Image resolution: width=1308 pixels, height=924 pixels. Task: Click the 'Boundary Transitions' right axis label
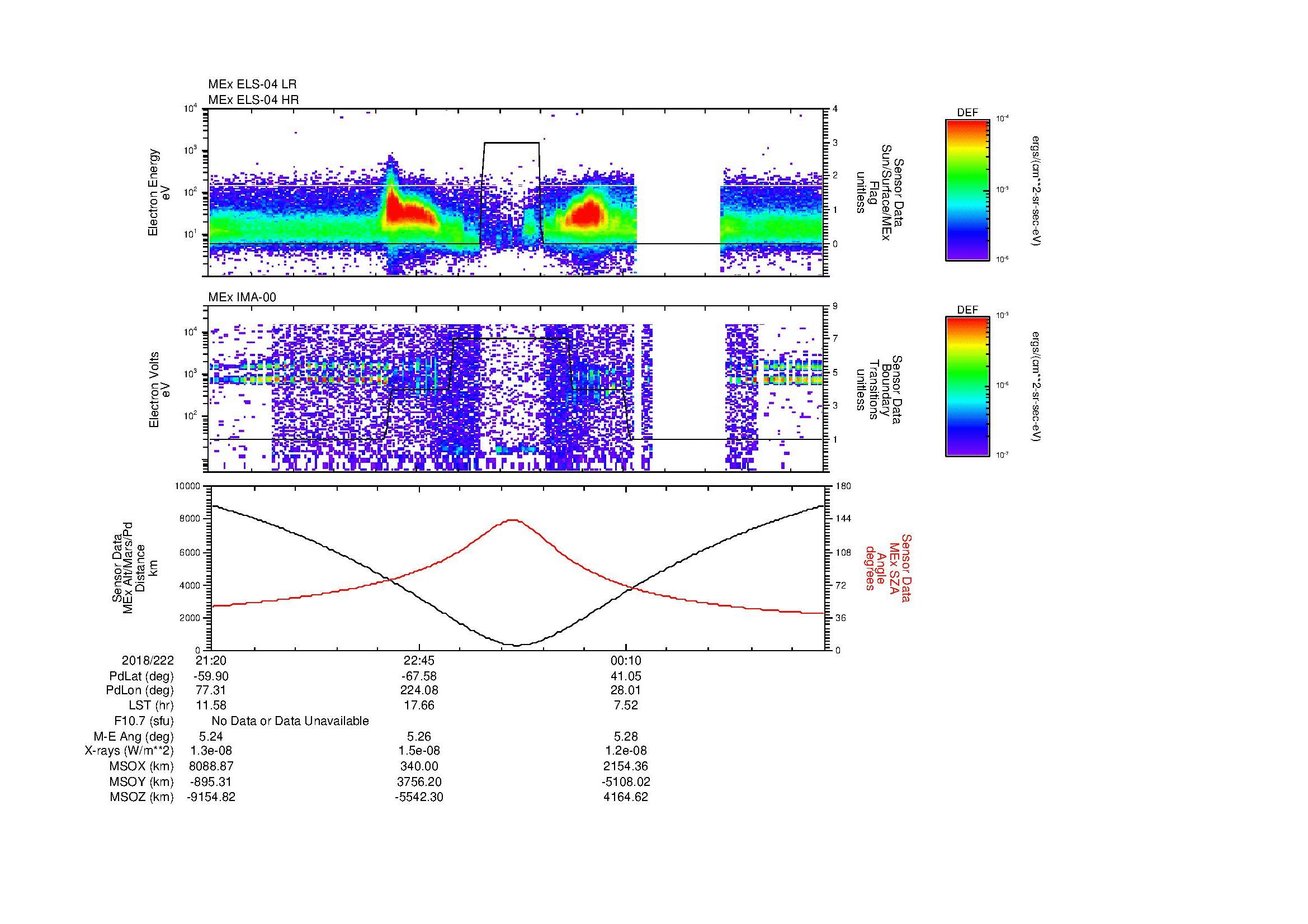coord(880,390)
